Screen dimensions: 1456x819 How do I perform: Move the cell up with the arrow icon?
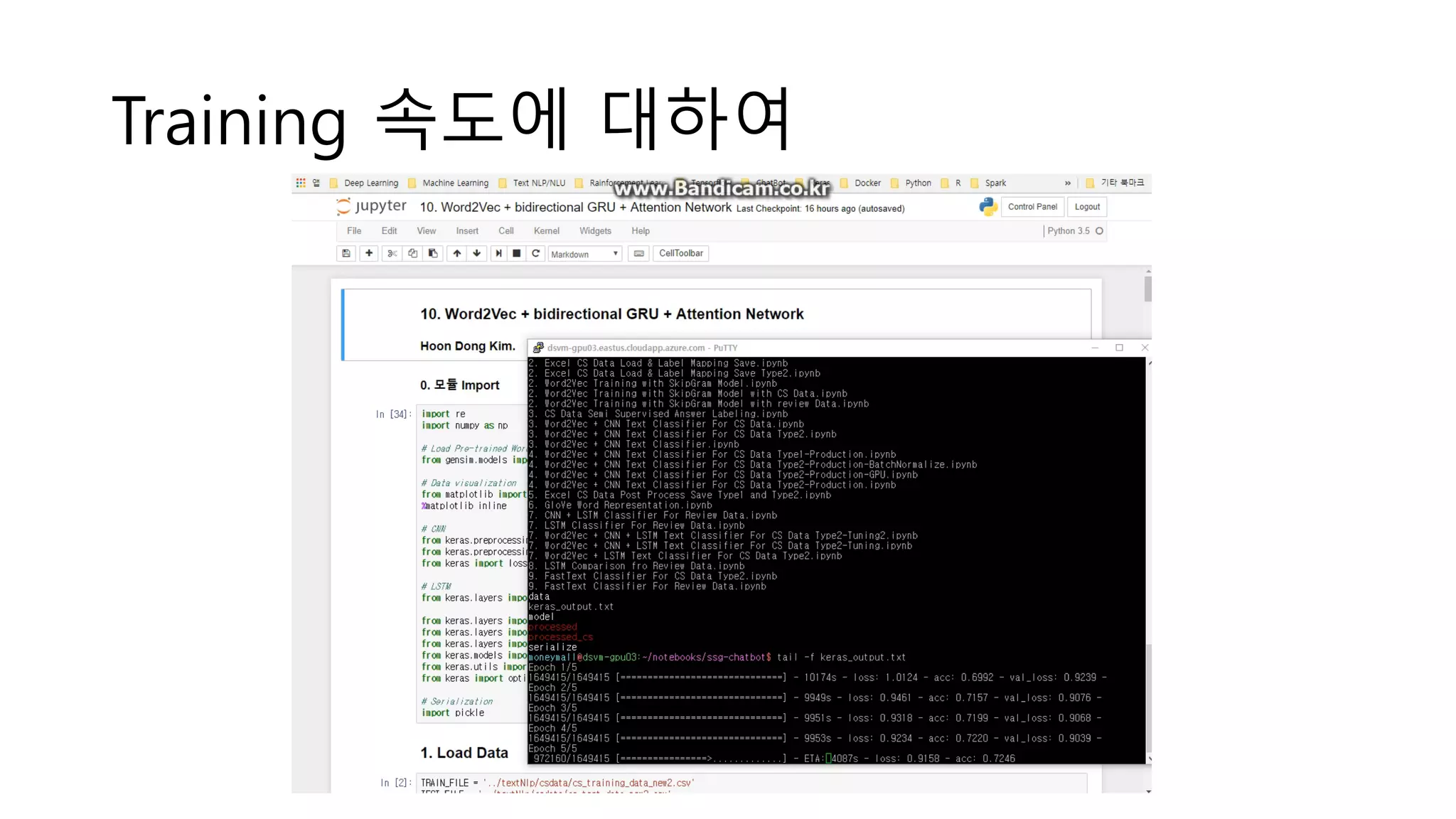point(457,253)
